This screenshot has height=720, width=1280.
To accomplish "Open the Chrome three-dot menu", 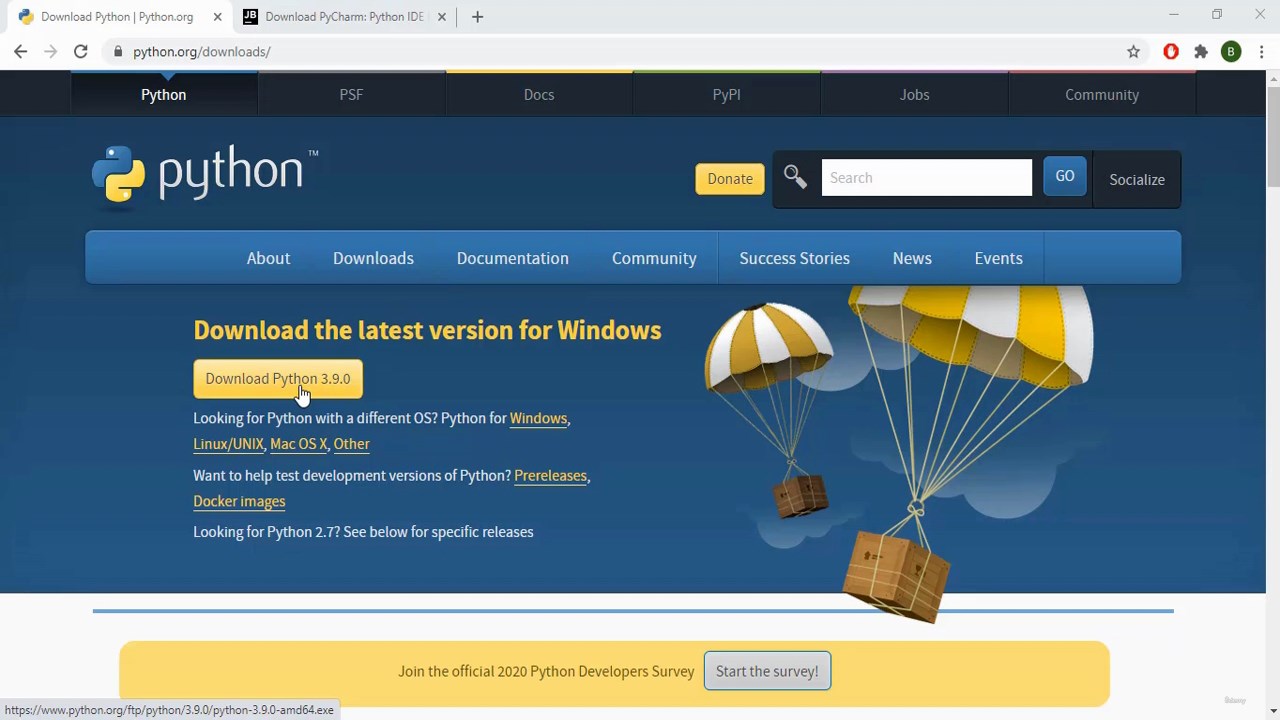I will pyautogui.click(x=1261, y=52).
